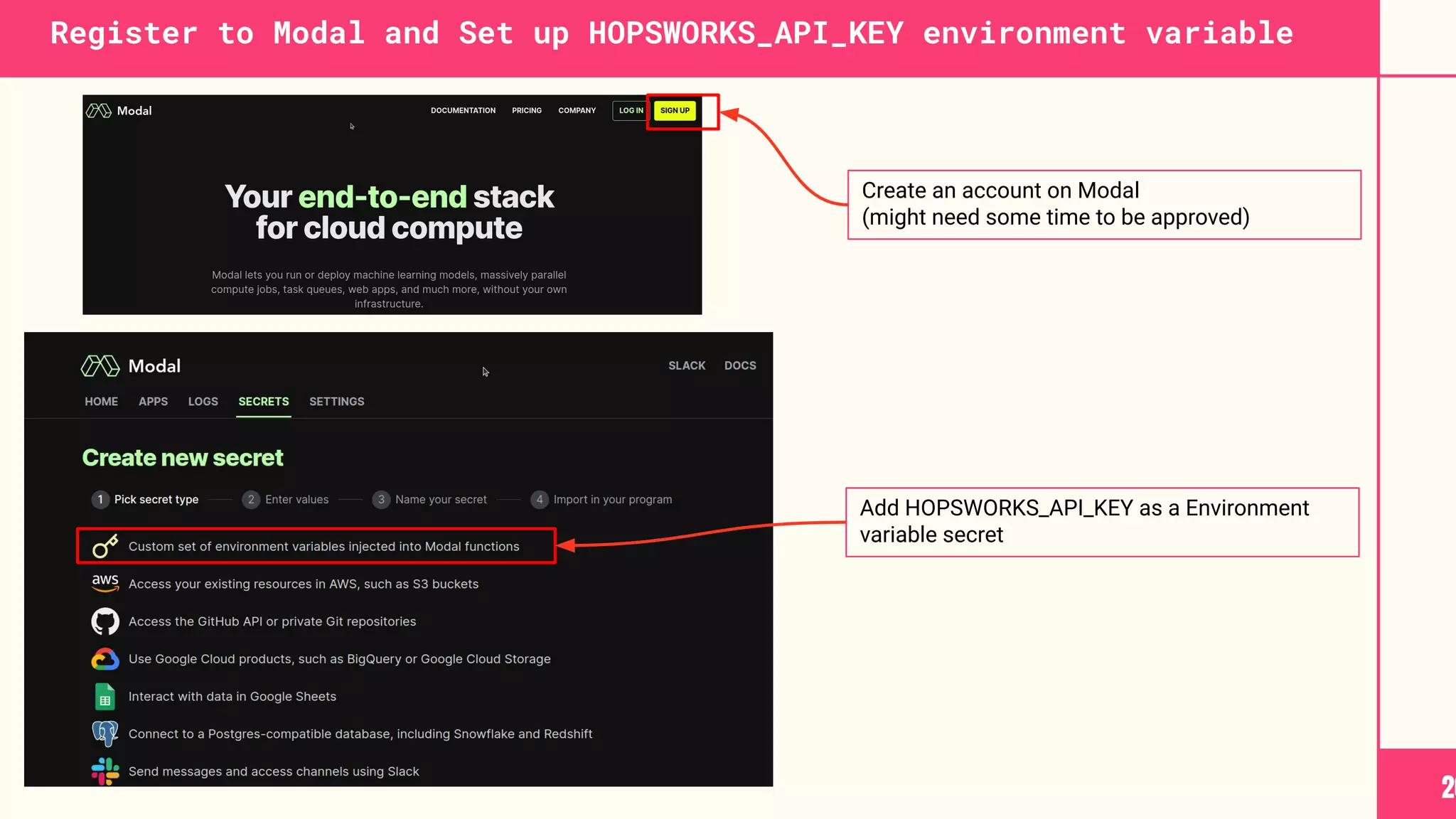The width and height of the screenshot is (1456, 819).
Task: Select step 2 Enter values
Action: 285,500
